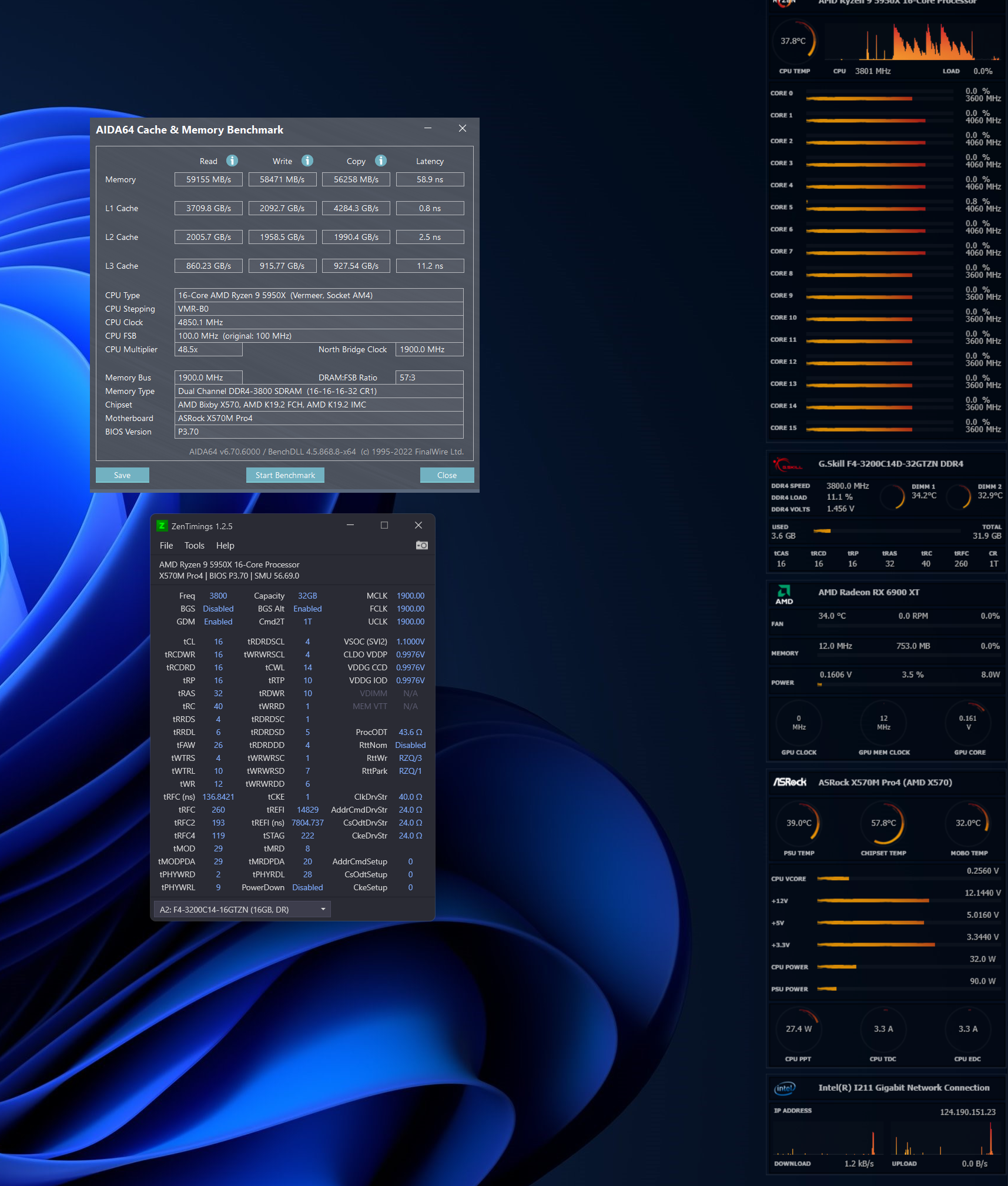Click the Memory Read 59155 MB/s field

click(209, 179)
